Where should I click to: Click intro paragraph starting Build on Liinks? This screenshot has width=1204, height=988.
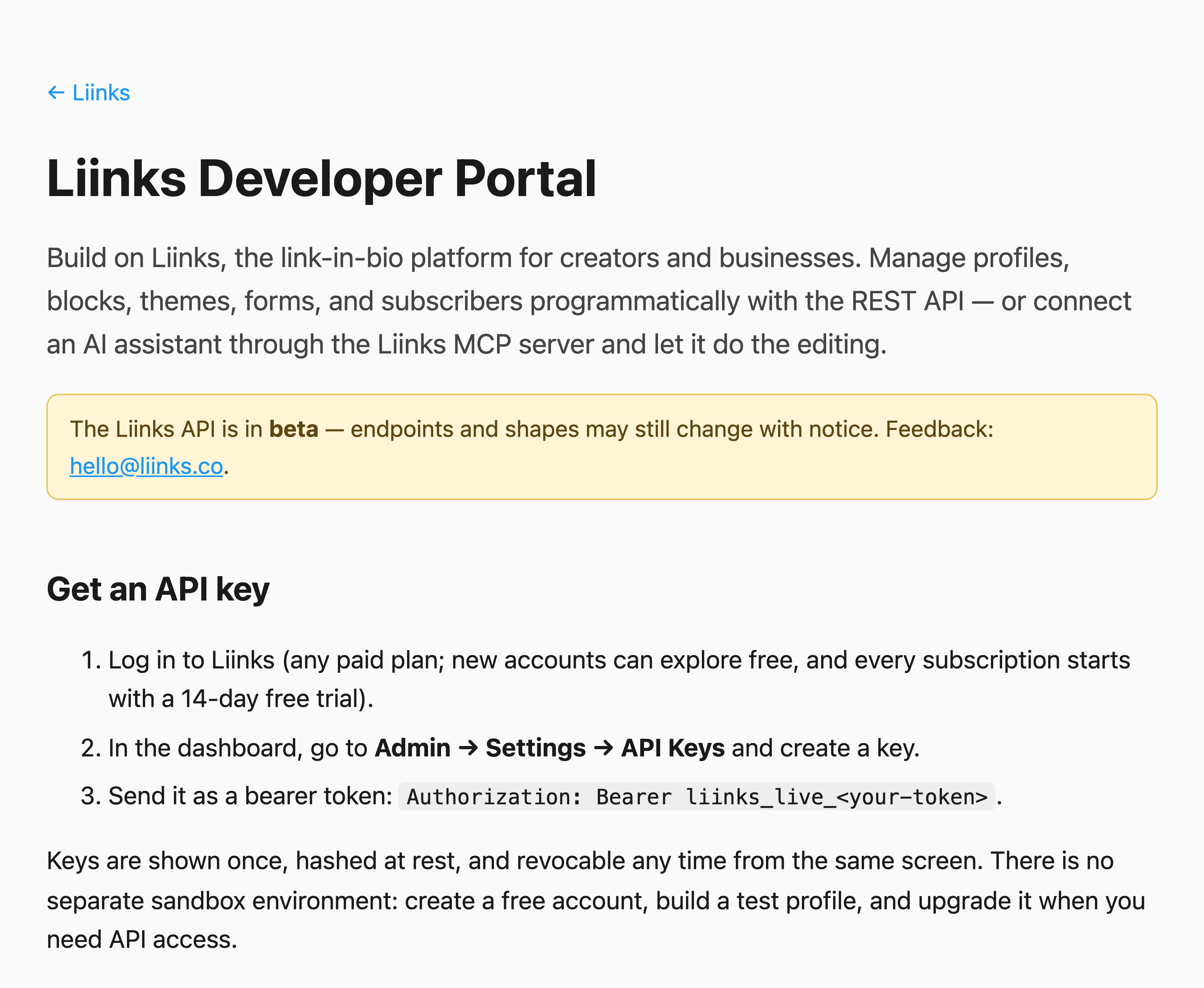point(589,301)
